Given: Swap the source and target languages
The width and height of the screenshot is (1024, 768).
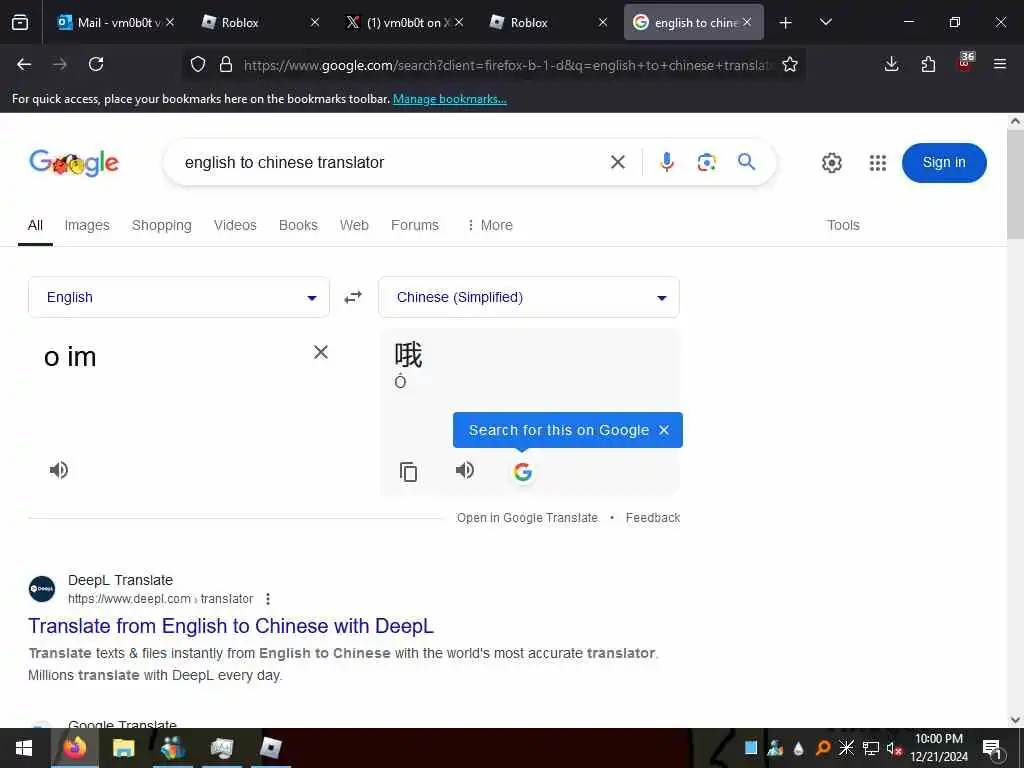Looking at the screenshot, I should click(353, 297).
